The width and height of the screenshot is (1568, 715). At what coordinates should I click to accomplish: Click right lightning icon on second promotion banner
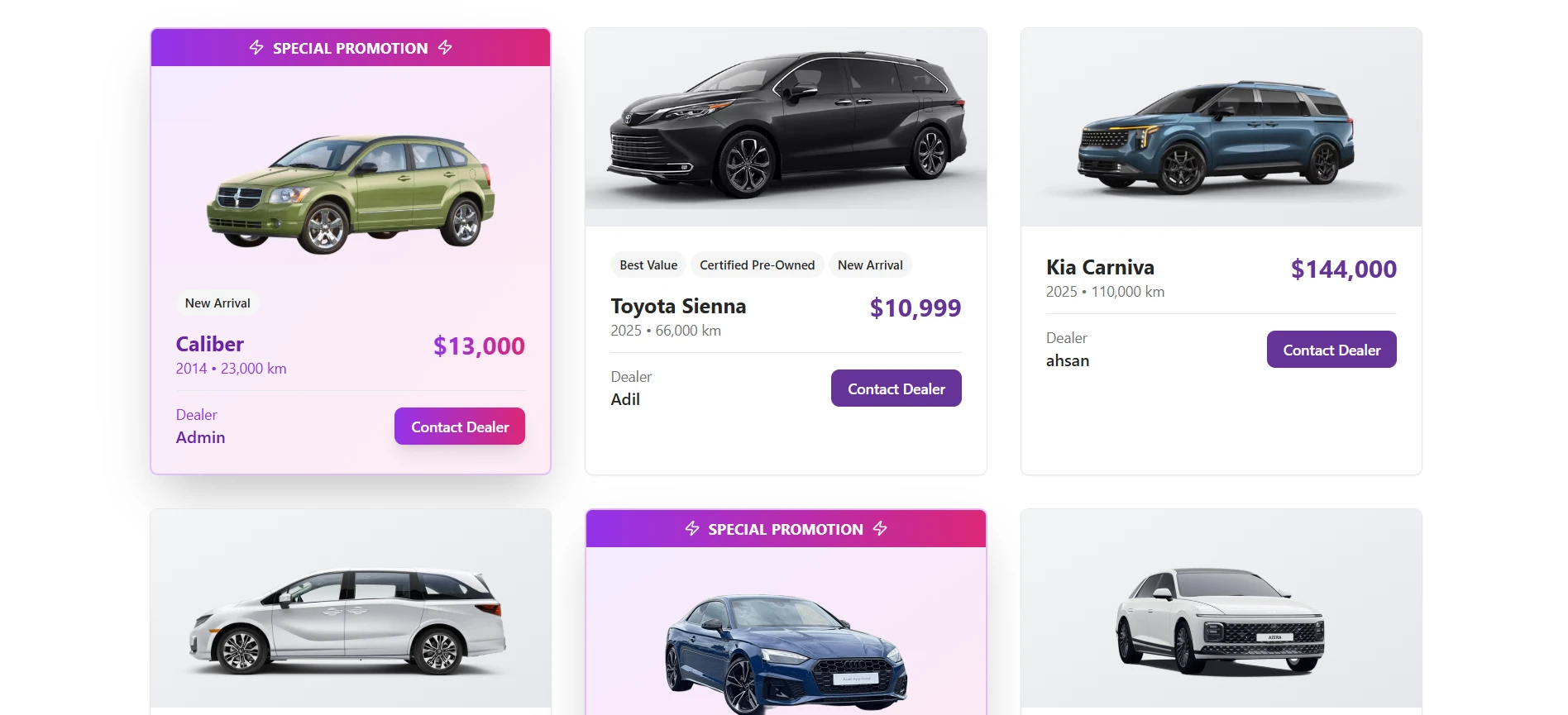[880, 529]
